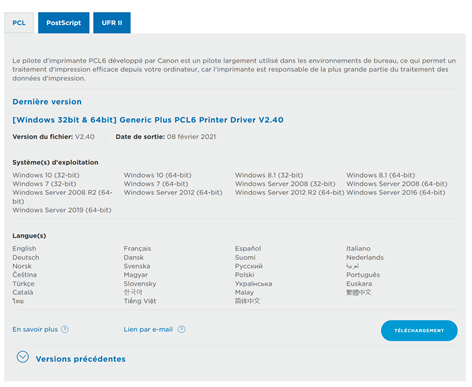Select 'Windows 10 (32-bit)' in the OS list
The width and height of the screenshot is (472, 387).
[x=46, y=175]
